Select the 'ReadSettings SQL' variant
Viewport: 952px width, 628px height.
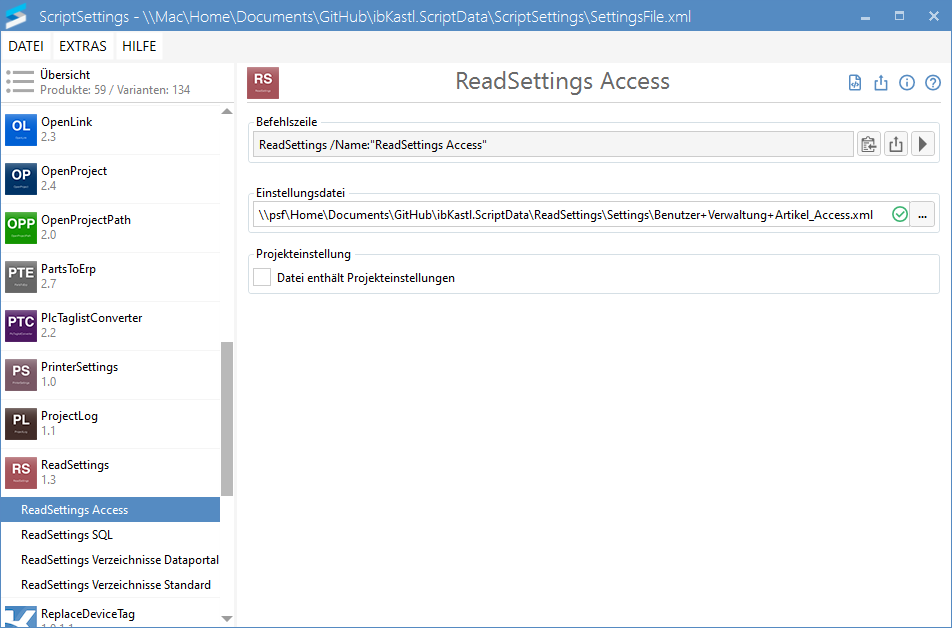coord(67,535)
